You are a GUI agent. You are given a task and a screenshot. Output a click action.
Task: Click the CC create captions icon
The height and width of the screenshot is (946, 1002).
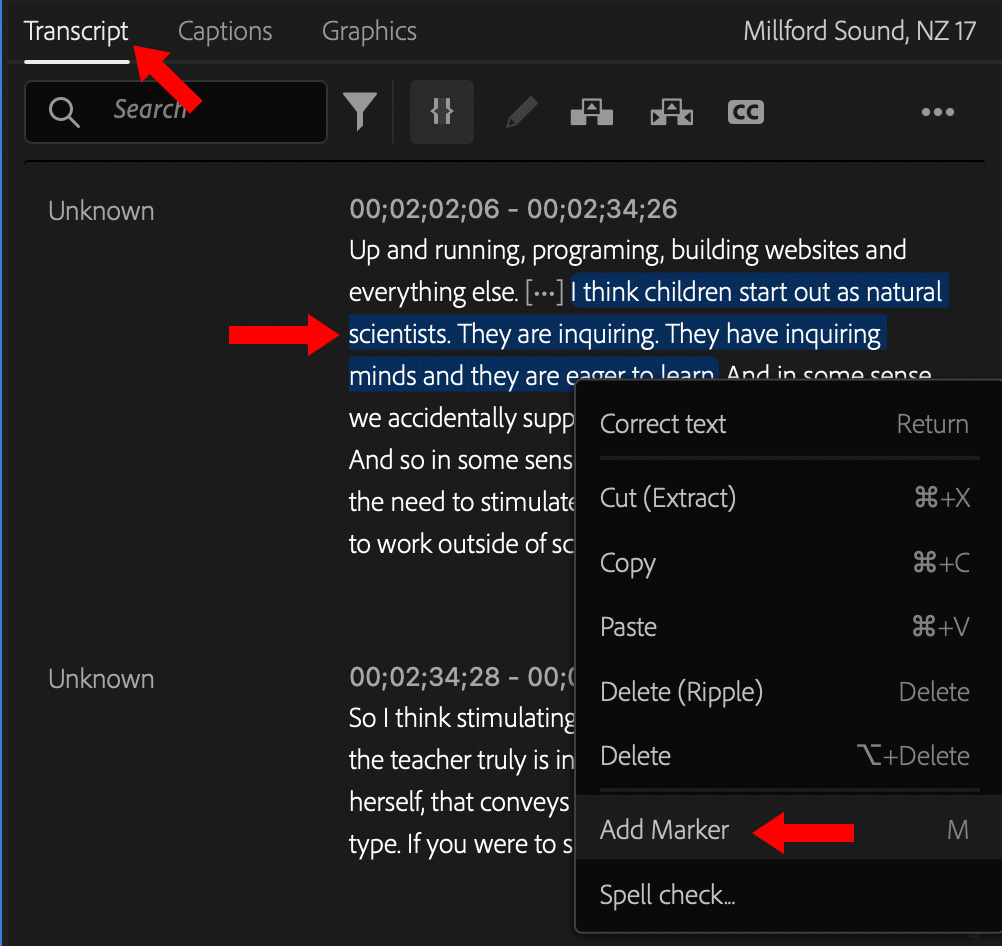pyautogui.click(x=746, y=112)
